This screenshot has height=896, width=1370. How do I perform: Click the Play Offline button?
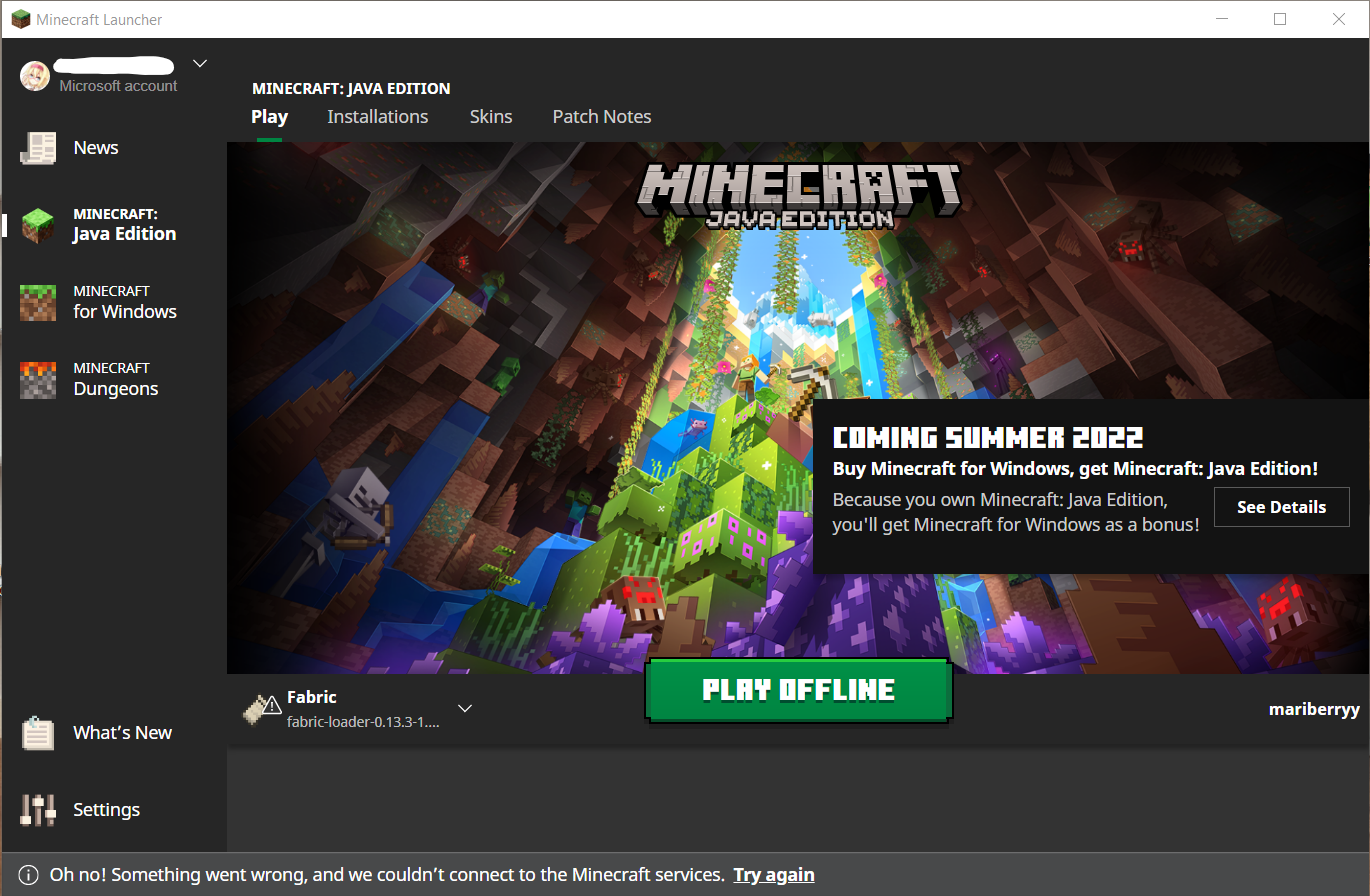[799, 690]
